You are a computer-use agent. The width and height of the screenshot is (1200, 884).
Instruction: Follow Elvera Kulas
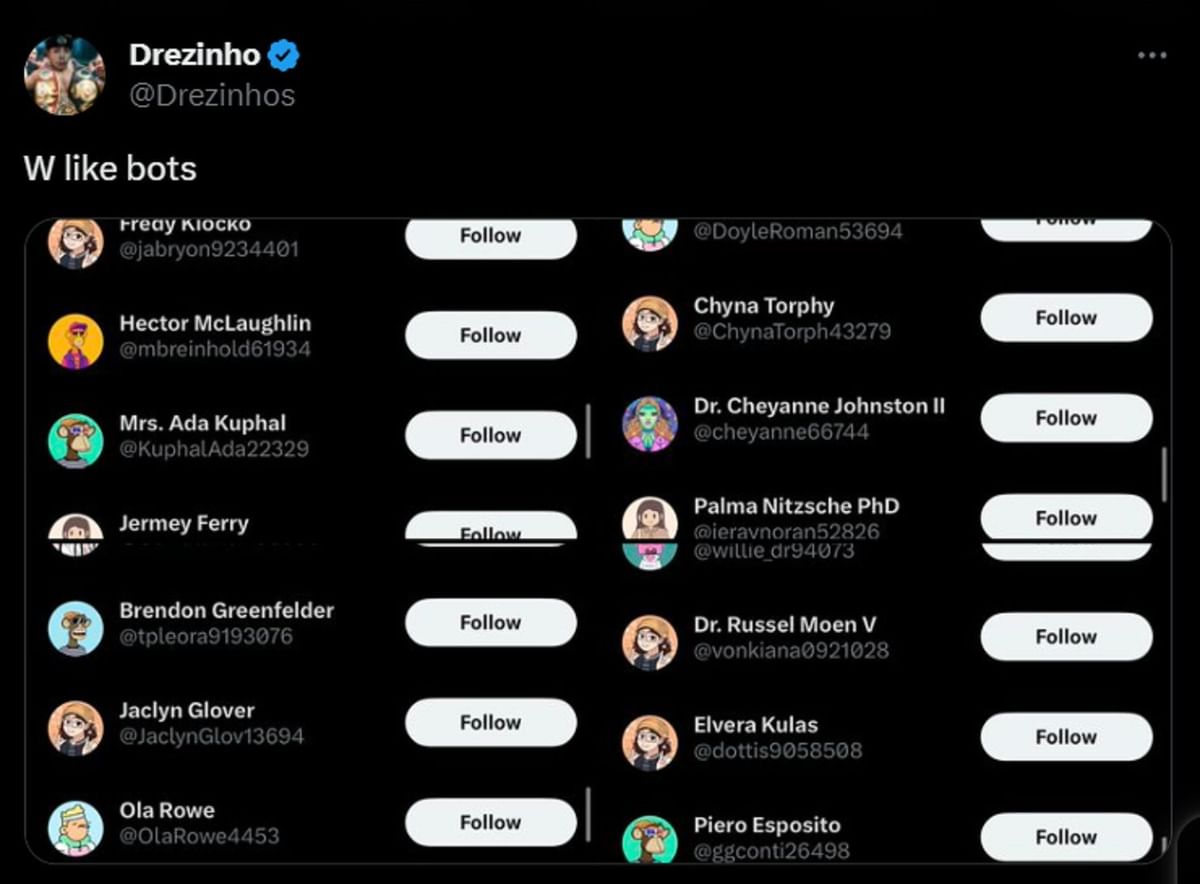(x=1065, y=737)
